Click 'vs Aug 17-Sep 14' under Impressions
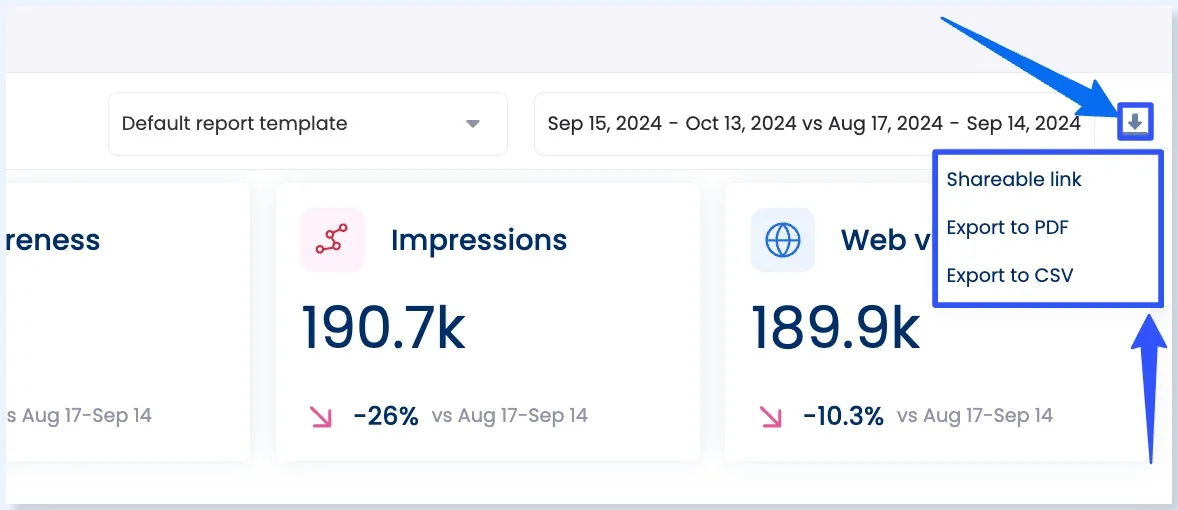 510,416
